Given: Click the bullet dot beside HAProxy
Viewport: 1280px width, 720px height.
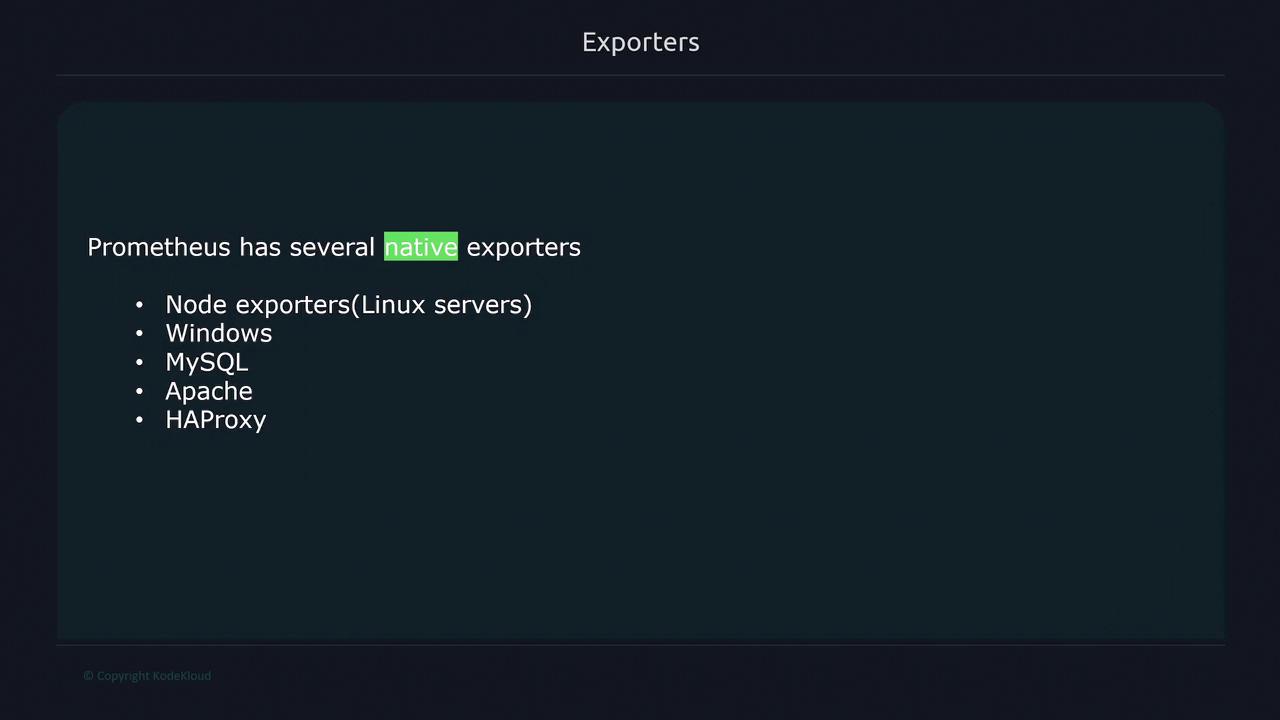Looking at the screenshot, I should [x=140, y=420].
